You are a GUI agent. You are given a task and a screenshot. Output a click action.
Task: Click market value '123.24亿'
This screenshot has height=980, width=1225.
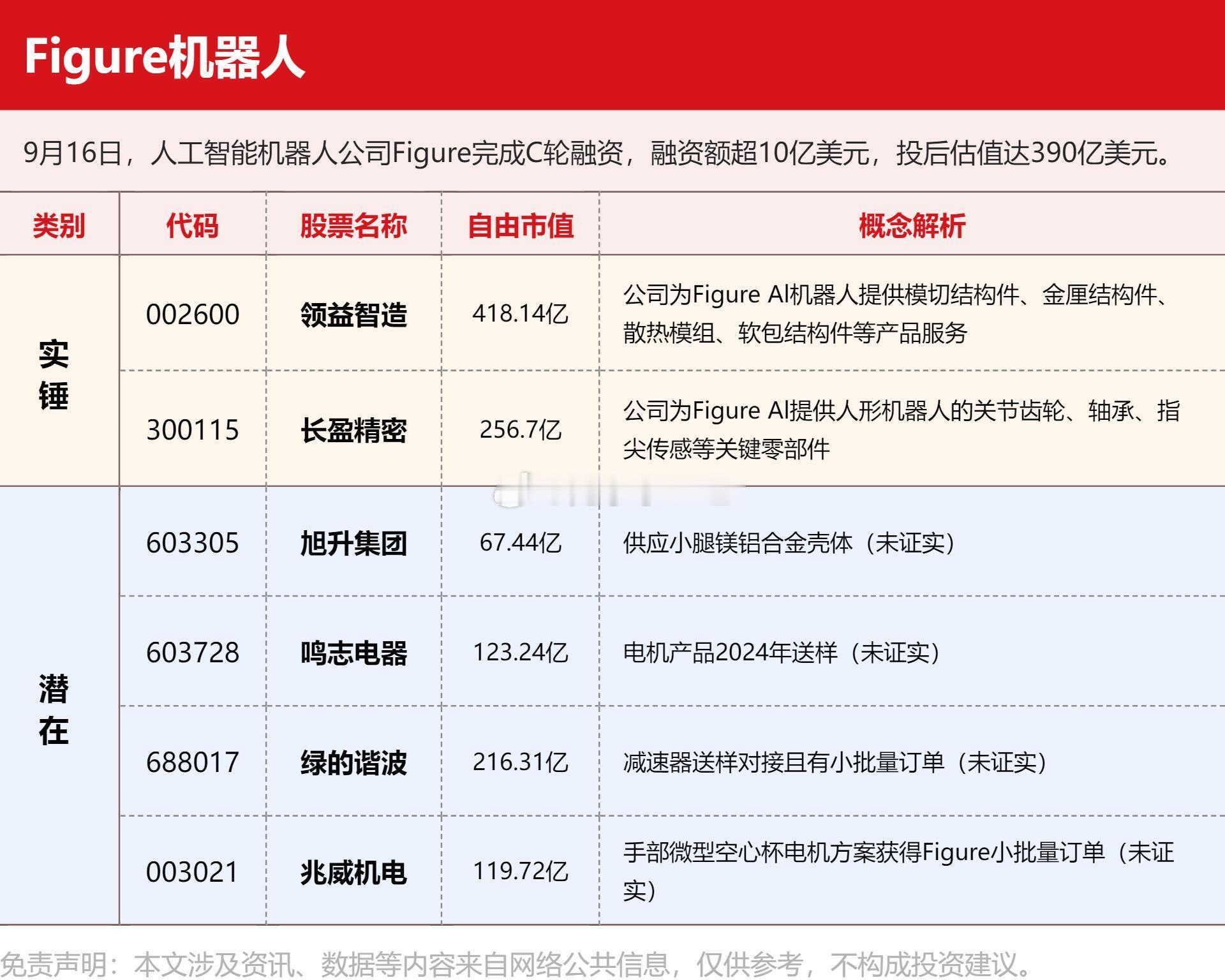pos(521,652)
